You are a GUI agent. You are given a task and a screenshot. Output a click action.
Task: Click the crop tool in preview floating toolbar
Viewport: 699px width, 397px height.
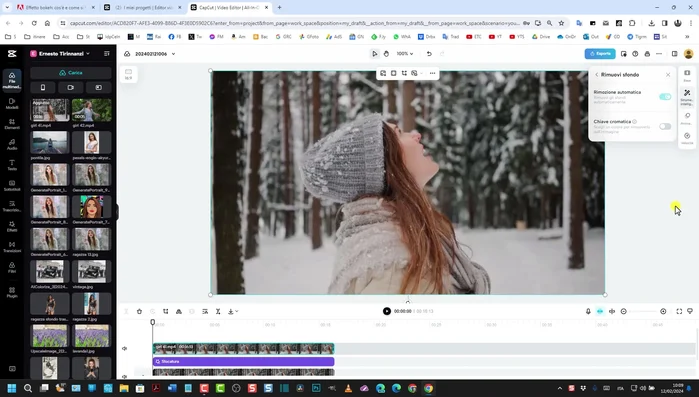[x=404, y=73]
